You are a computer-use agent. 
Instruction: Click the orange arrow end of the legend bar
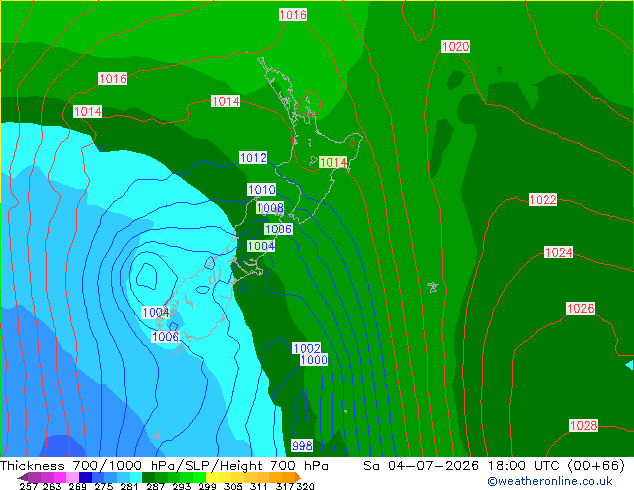click(298, 477)
